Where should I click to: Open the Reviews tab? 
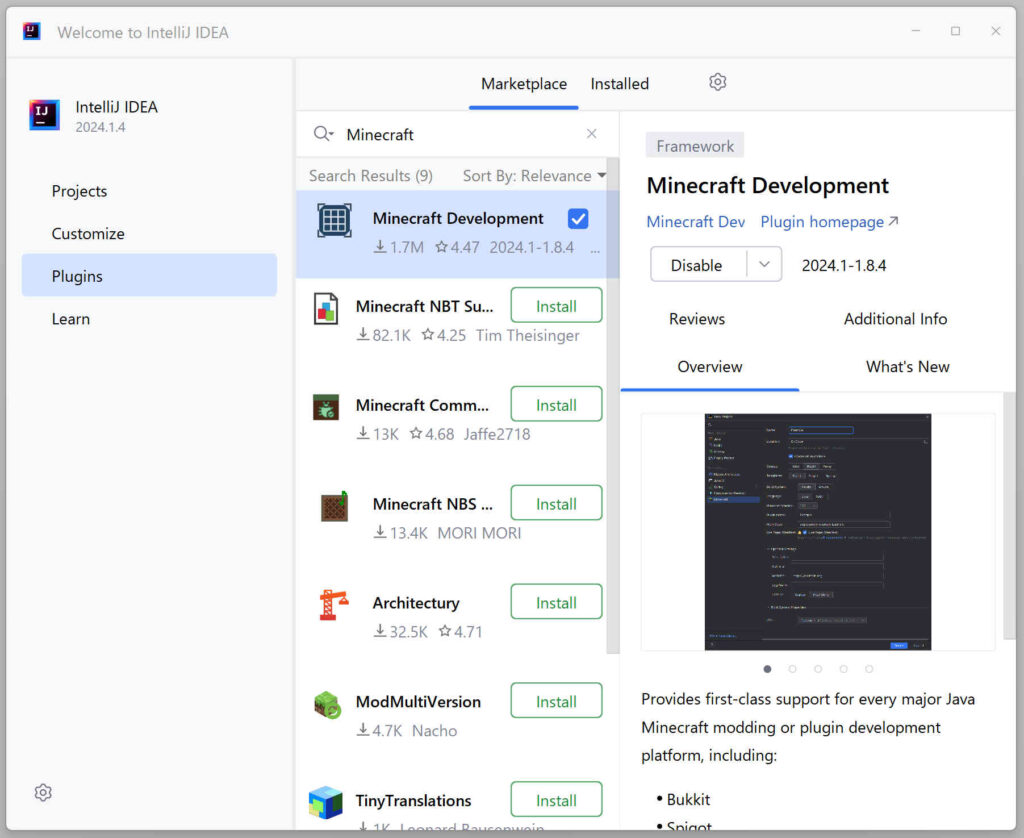(697, 319)
